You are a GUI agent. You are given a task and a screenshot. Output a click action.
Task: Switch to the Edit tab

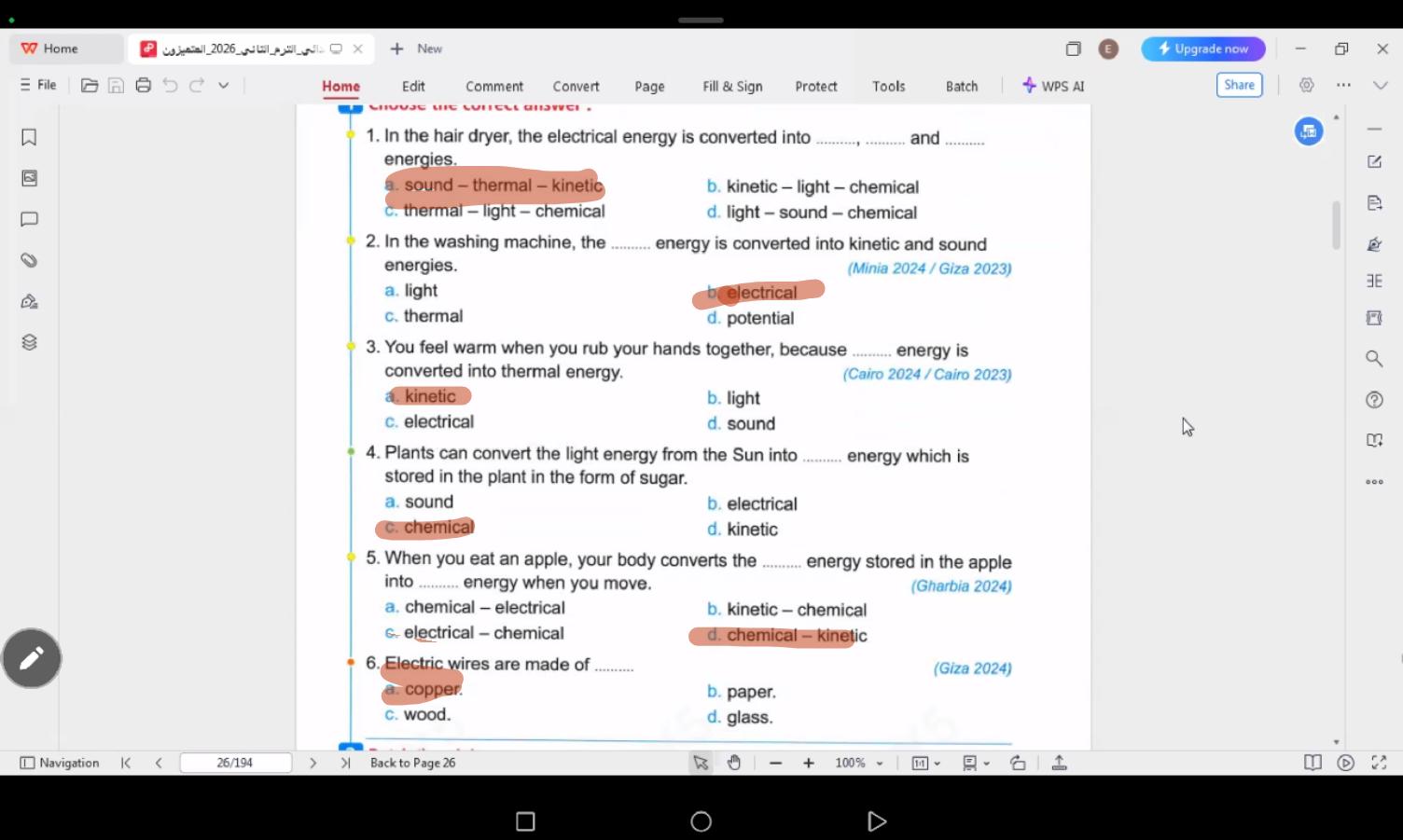413,86
